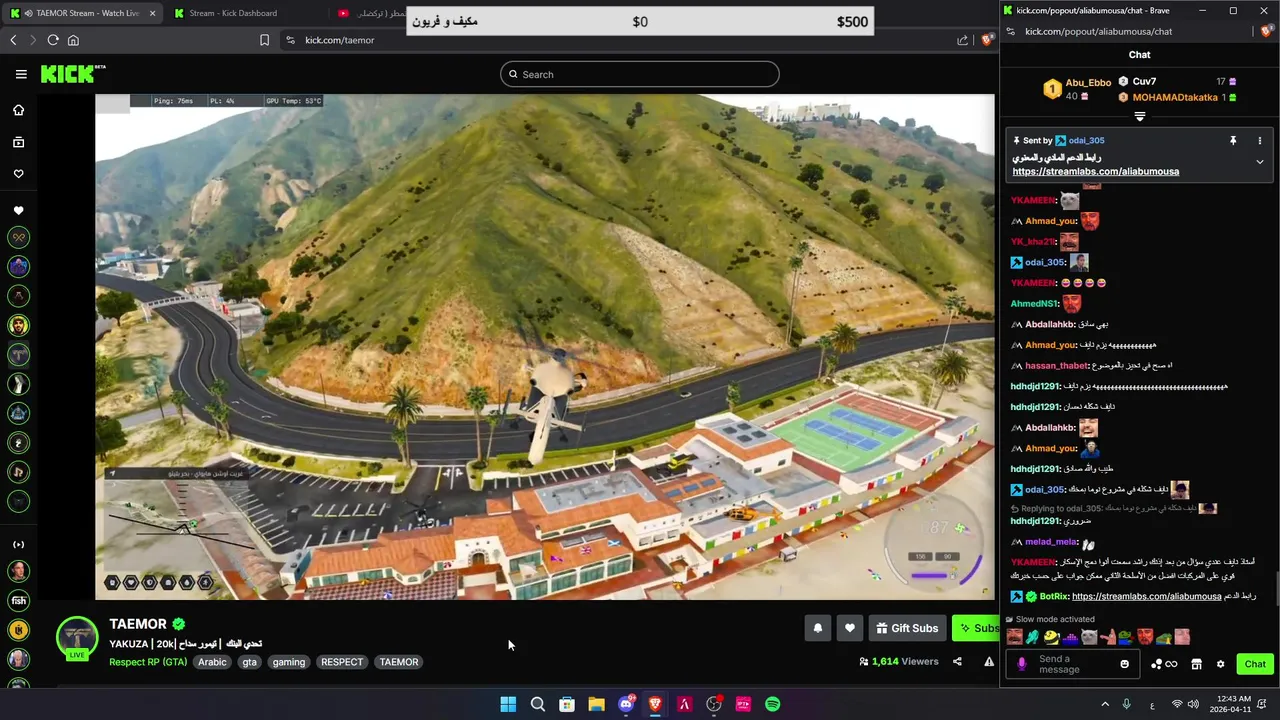Select the gaming tag
This screenshot has width=1280, height=720.
tap(289, 662)
